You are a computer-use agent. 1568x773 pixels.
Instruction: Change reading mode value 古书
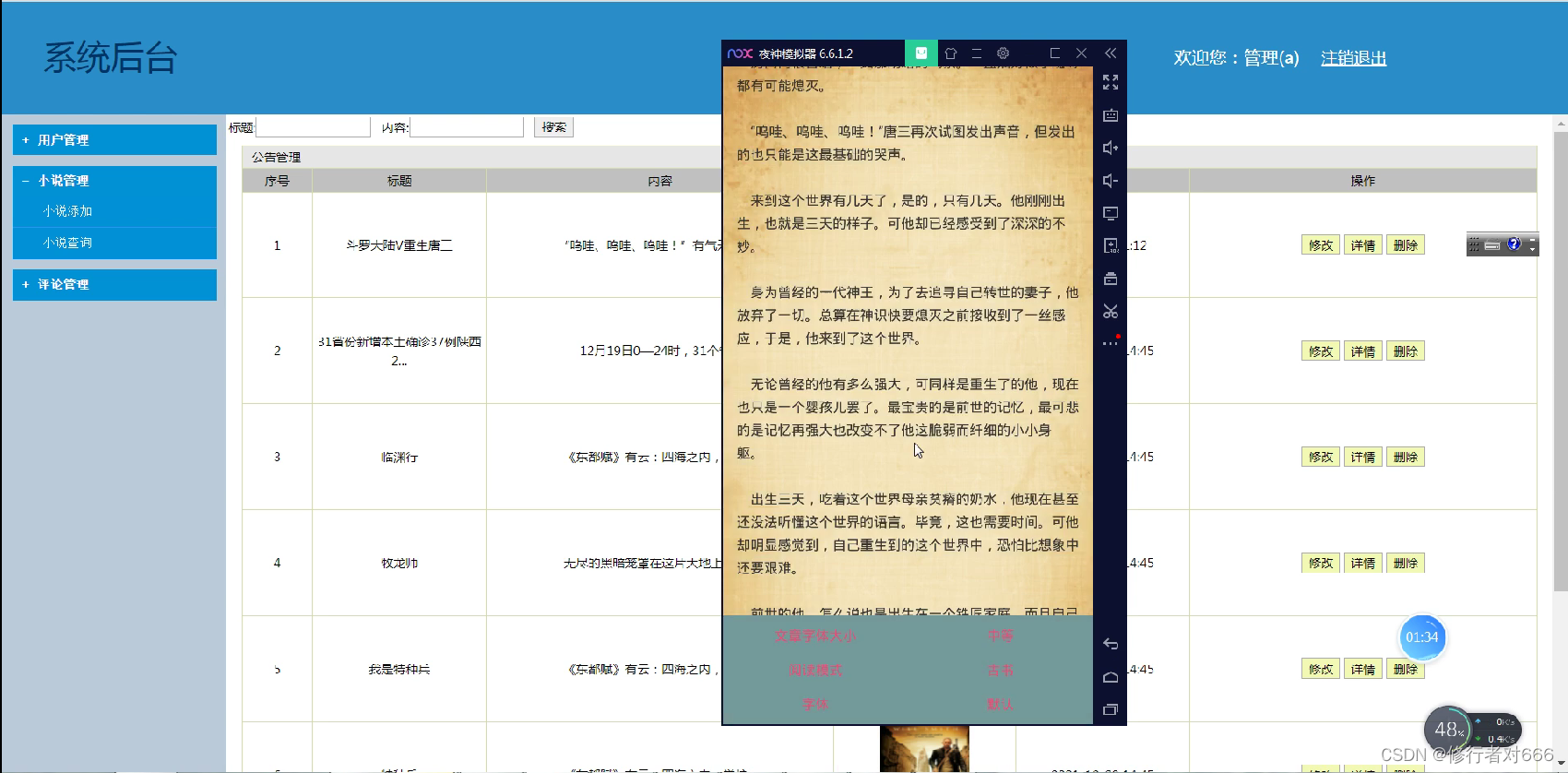(1000, 670)
